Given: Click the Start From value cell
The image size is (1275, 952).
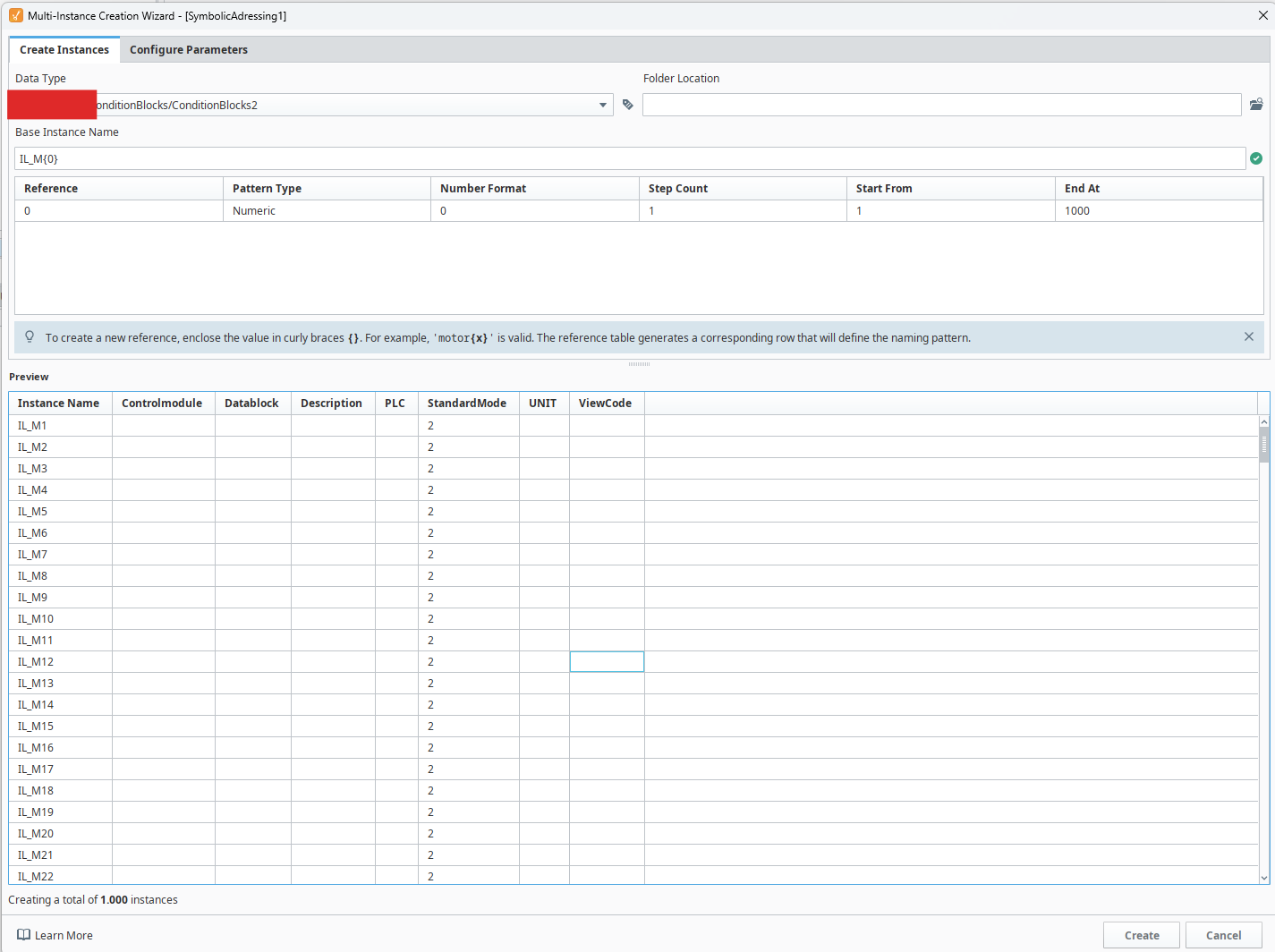Looking at the screenshot, I should pyautogui.click(x=951, y=211).
